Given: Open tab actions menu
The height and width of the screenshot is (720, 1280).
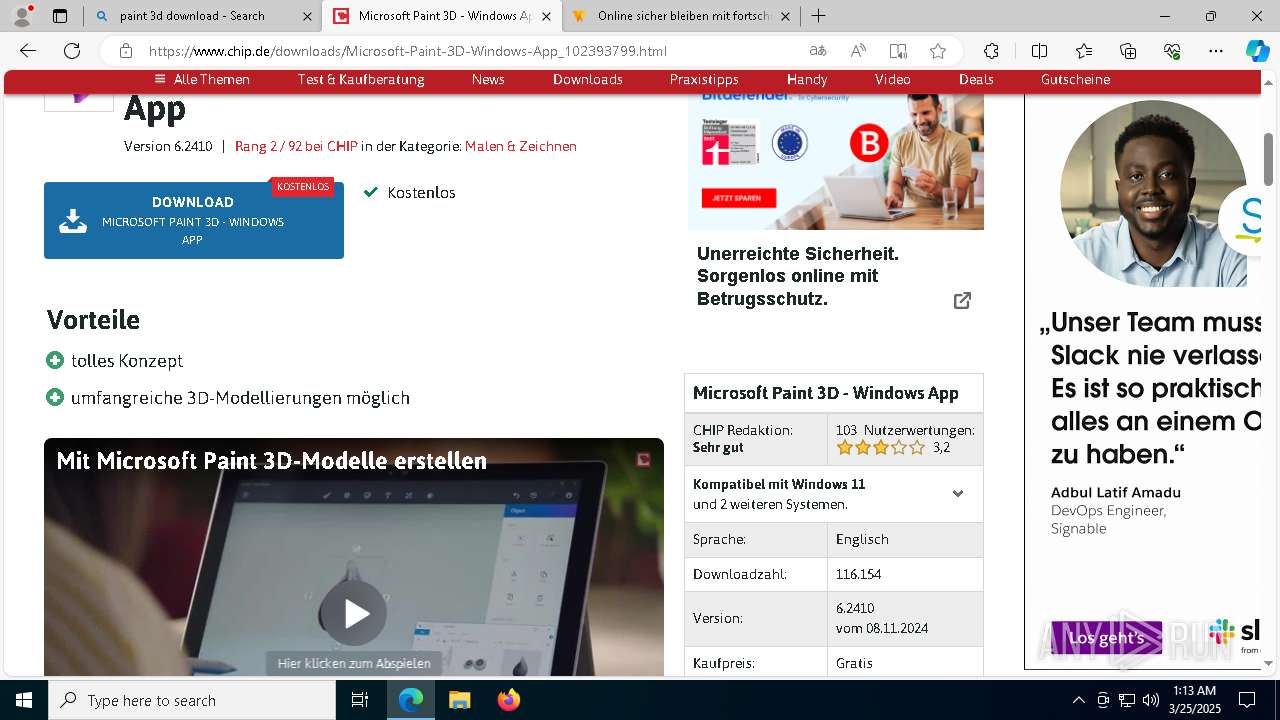Looking at the screenshot, I should (x=60, y=16).
